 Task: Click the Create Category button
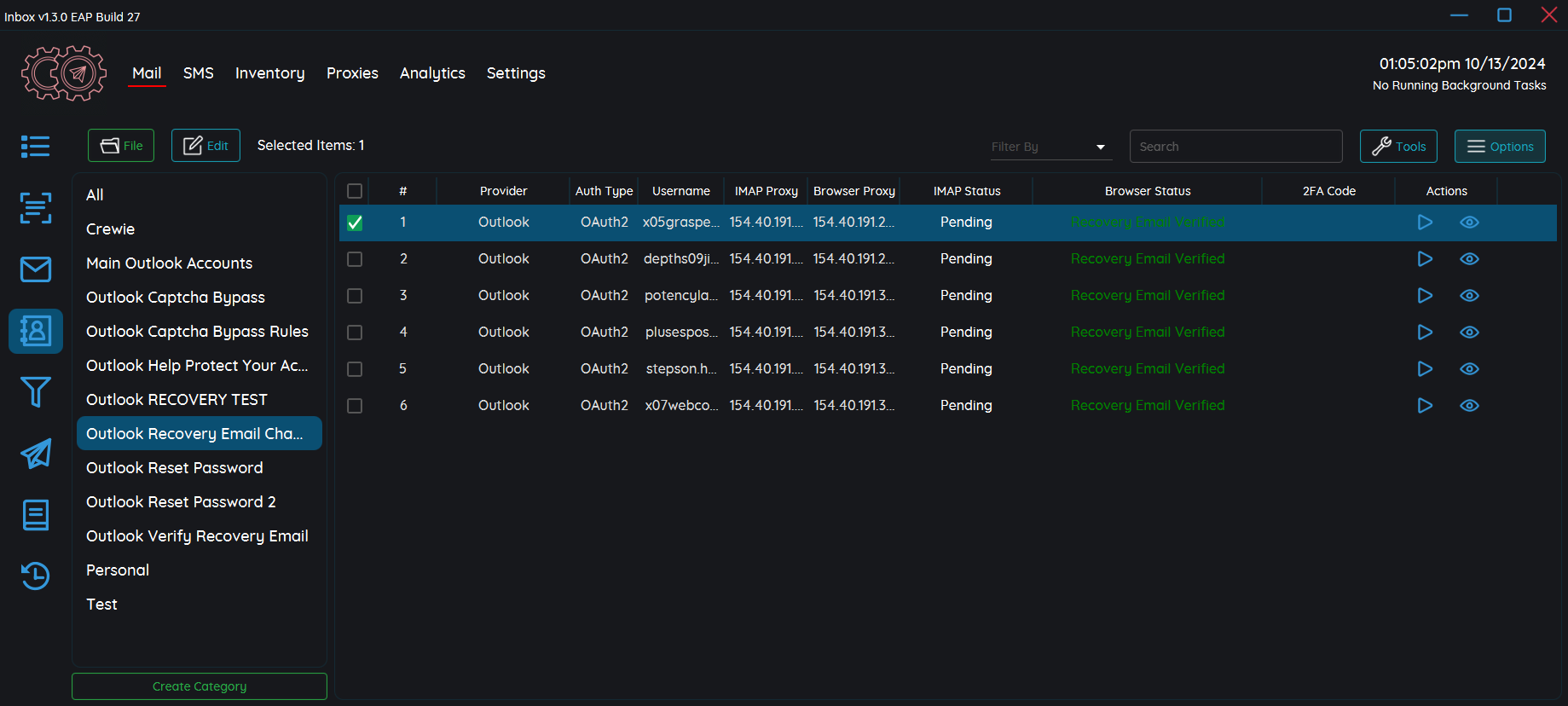coord(200,686)
